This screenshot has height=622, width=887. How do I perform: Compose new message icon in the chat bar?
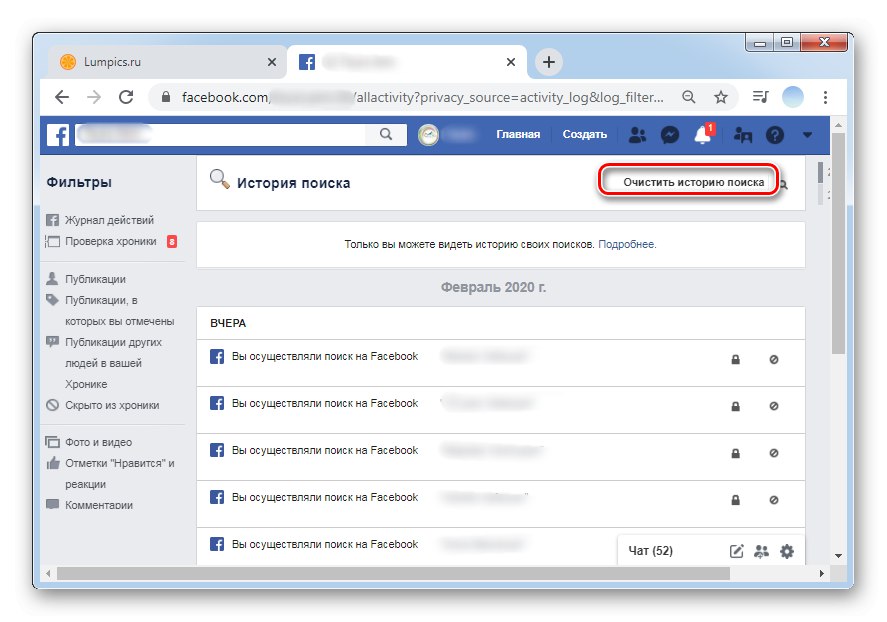click(737, 551)
